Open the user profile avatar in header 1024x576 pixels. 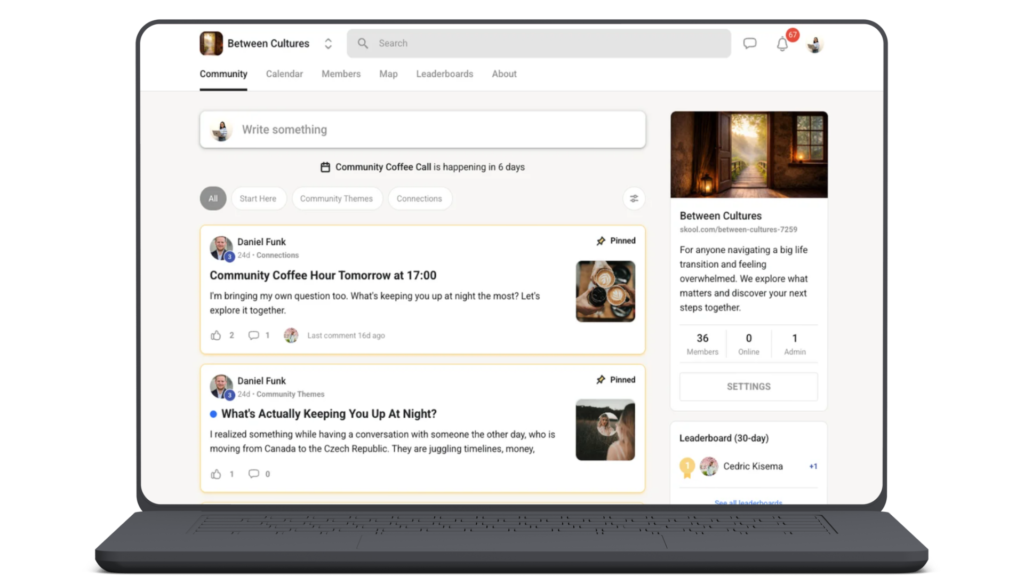tap(814, 44)
